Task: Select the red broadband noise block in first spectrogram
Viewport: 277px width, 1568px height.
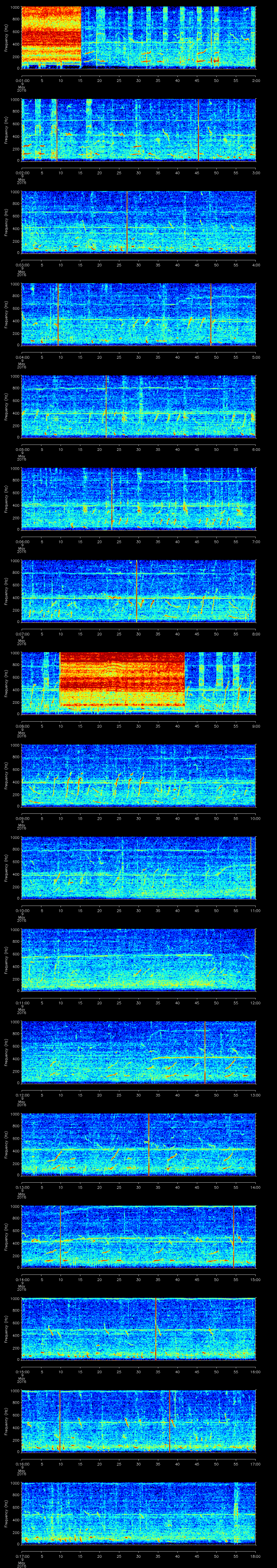Action: [x=51, y=37]
